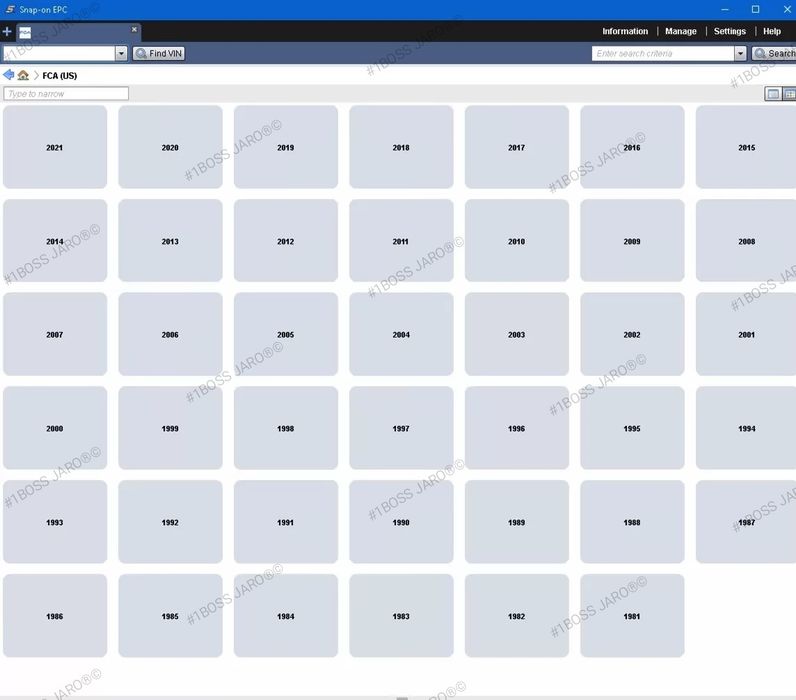This screenshot has height=700, width=796.
Task: Choose model year 1986
Action: click(x=55, y=616)
